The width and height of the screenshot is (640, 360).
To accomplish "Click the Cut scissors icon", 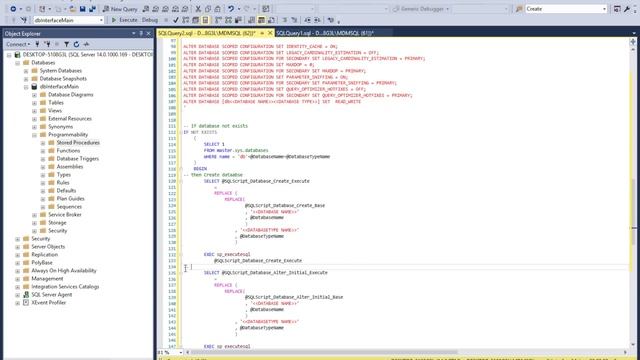I will [198, 9].
